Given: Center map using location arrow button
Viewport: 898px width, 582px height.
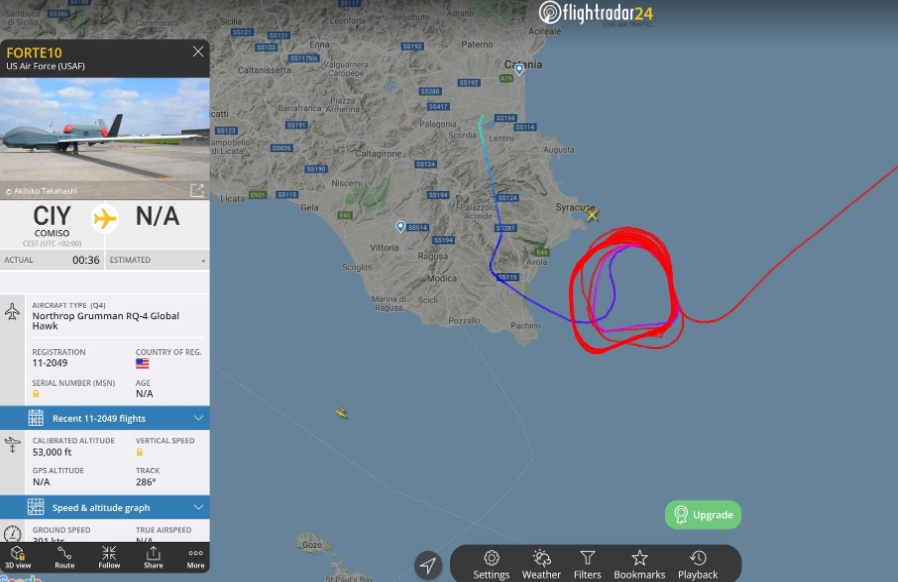Looking at the screenshot, I should 428,565.
